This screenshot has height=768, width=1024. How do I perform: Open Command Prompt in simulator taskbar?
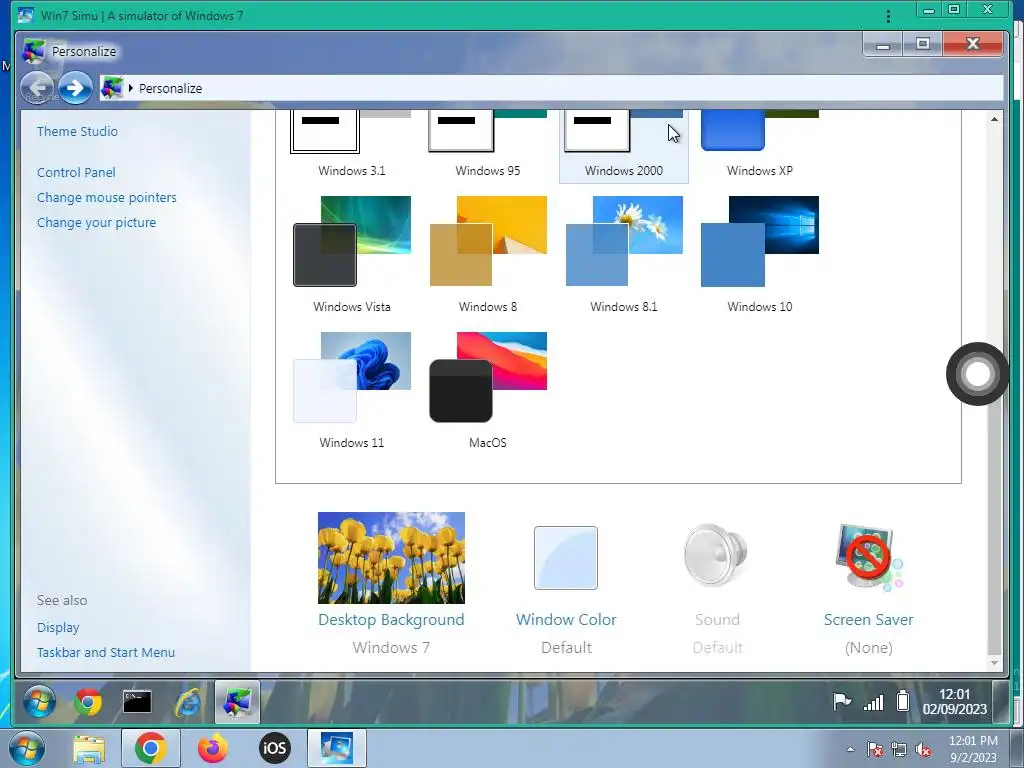pyautogui.click(x=137, y=702)
